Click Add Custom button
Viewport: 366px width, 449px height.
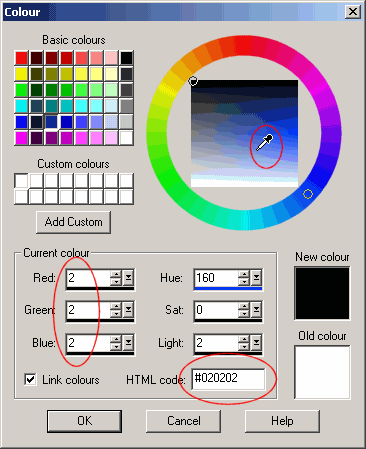pyautogui.click(x=73, y=222)
